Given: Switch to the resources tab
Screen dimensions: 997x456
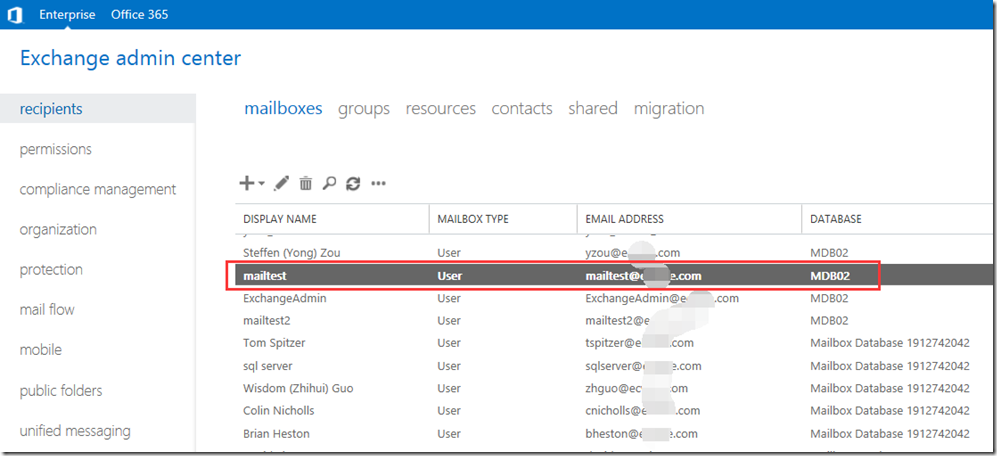Looking at the screenshot, I should 441,109.
